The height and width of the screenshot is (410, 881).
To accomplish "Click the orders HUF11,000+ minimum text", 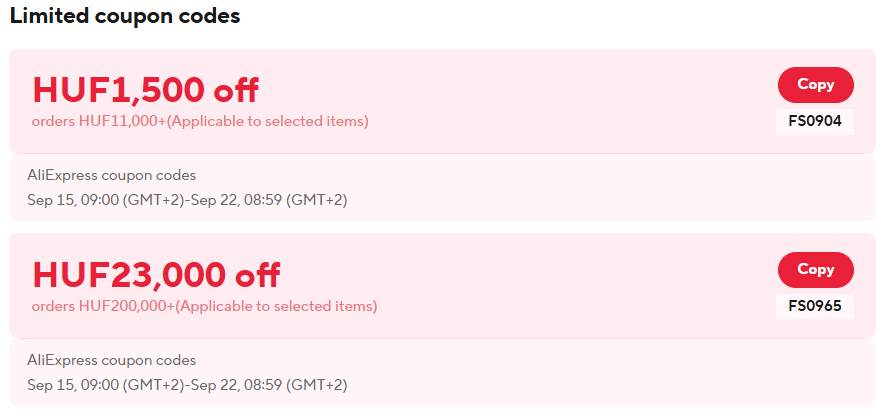I will (99, 122).
